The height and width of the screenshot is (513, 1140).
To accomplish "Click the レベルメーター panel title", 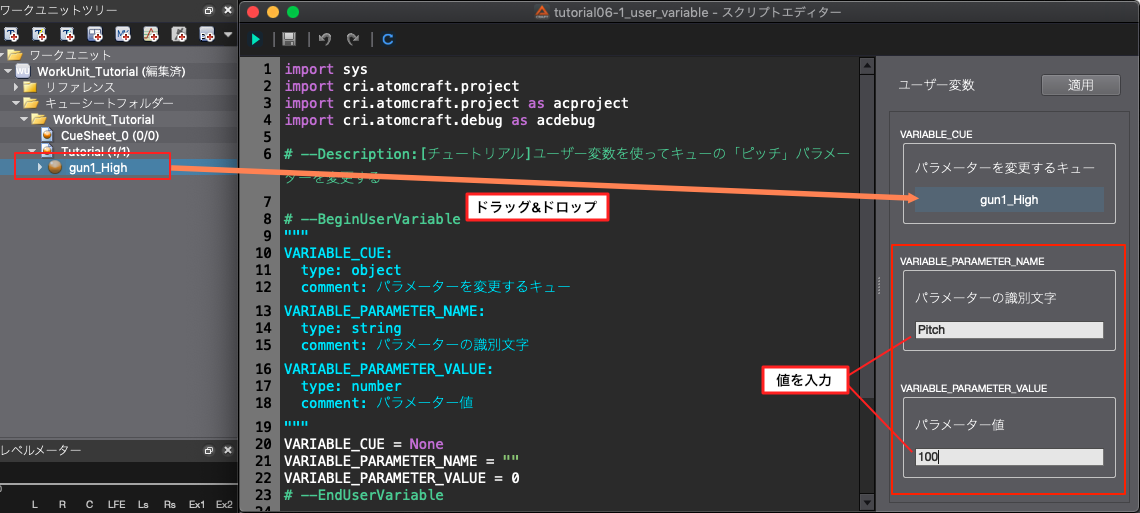I will (x=41, y=451).
